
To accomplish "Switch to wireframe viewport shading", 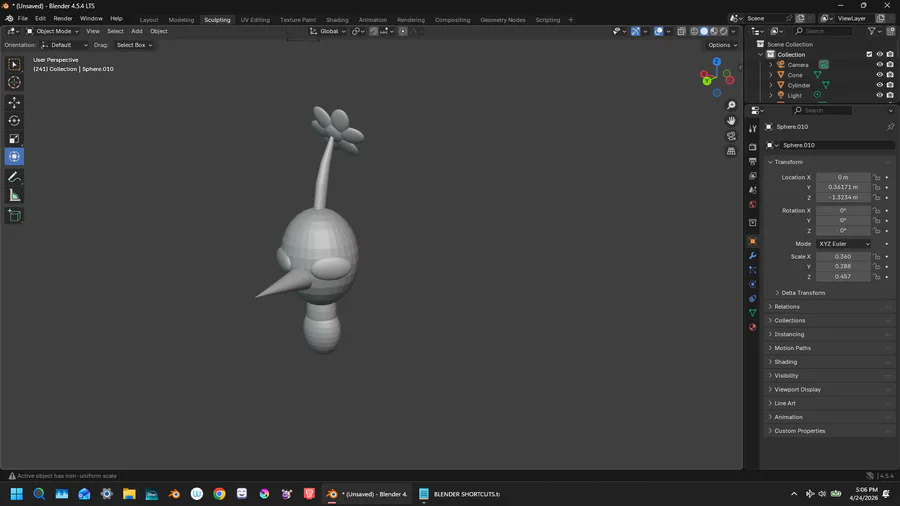I will coord(694,32).
